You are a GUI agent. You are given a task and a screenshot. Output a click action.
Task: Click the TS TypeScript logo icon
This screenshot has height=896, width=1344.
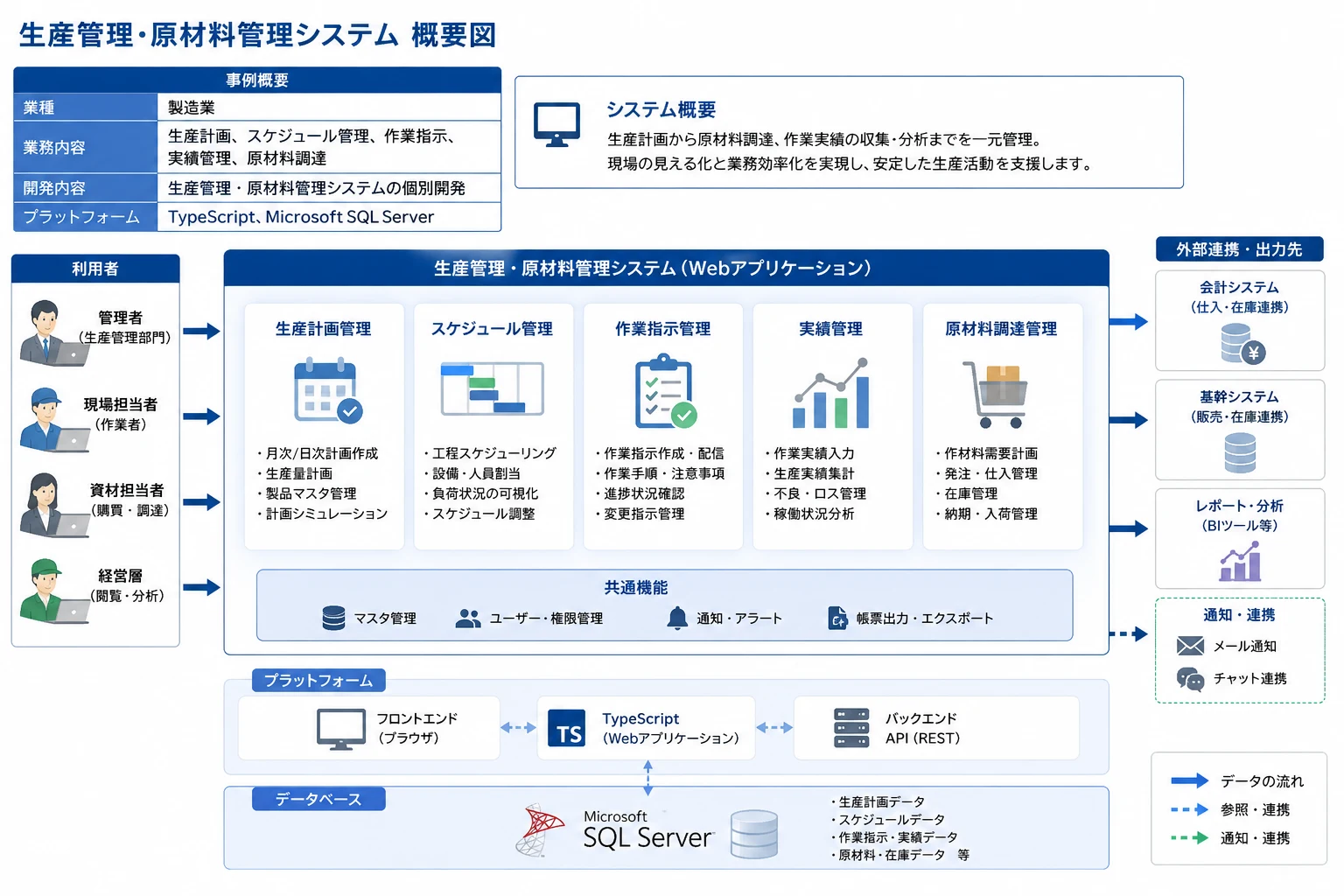566,728
